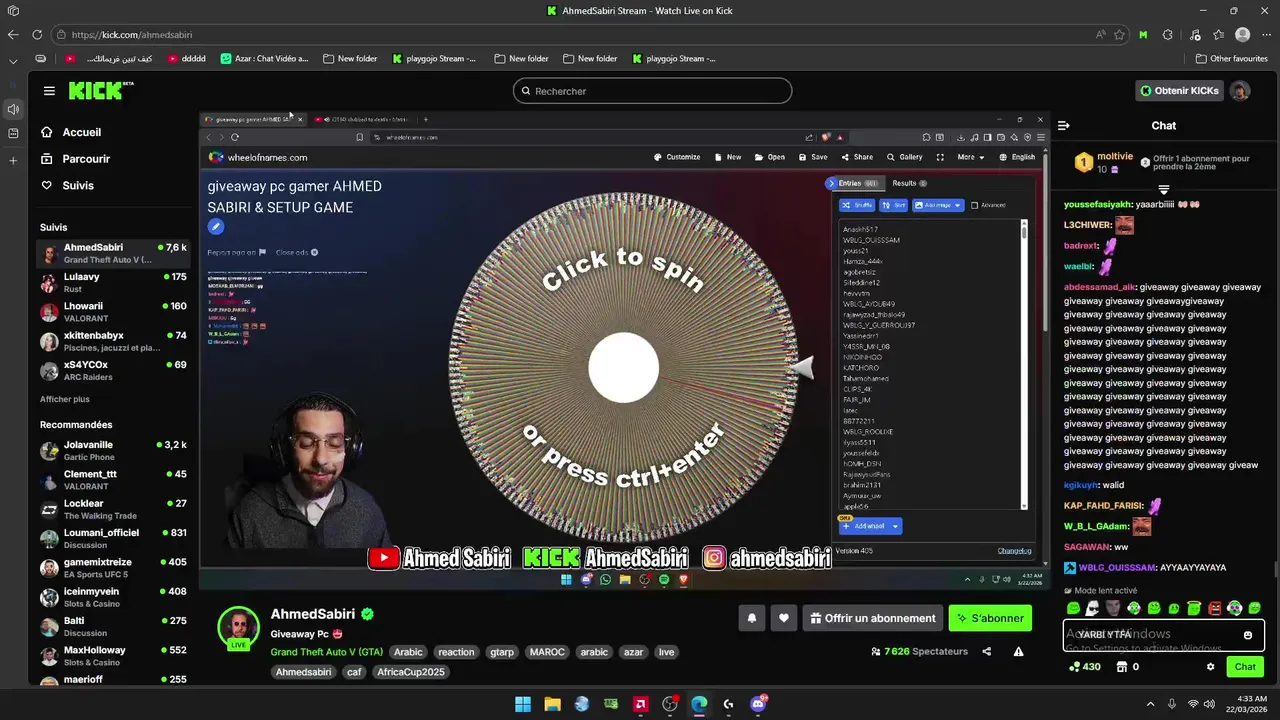Screen dimensions: 1280x720
Task: Open Jolavanille recommended channel
Action: [x=113, y=451]
